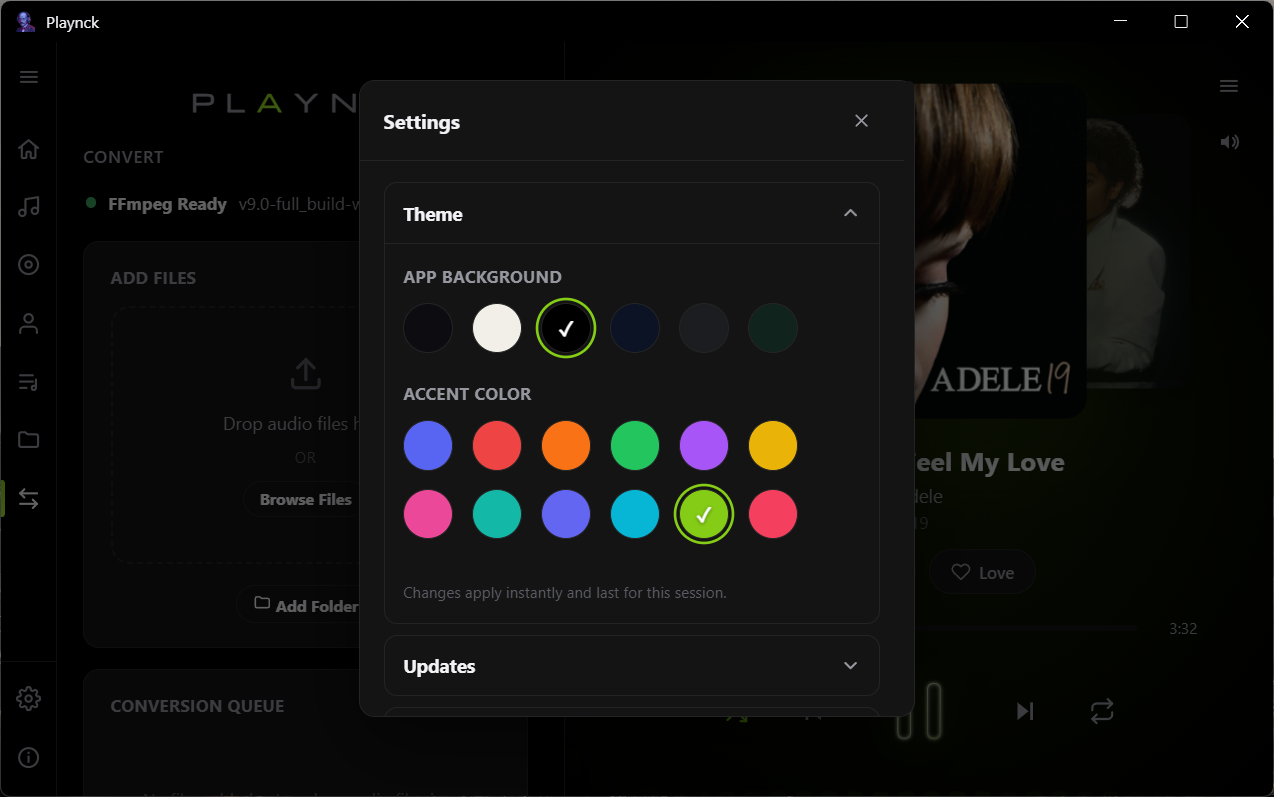
Task: Click the Love button
Action: [x=982, y=572]
